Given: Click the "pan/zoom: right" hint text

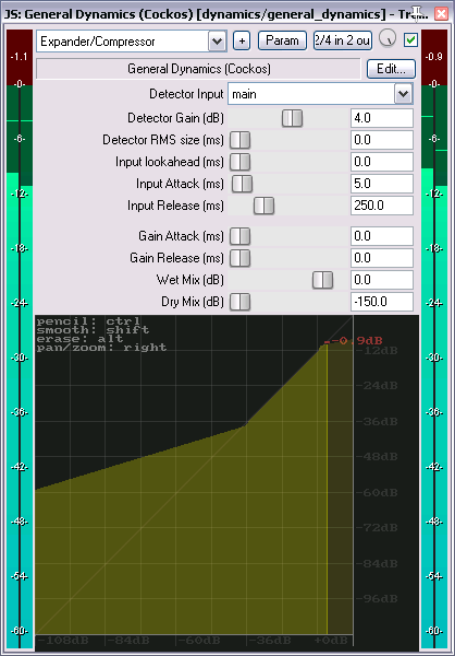Looking at the screenshot, I should tap(102, 347).
